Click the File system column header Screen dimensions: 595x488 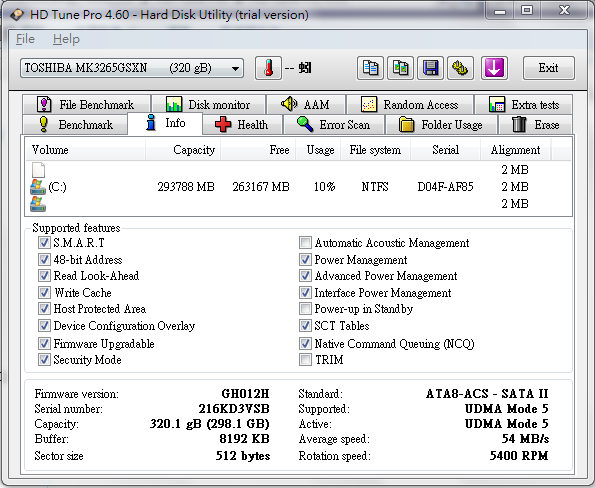pos(375,150)
